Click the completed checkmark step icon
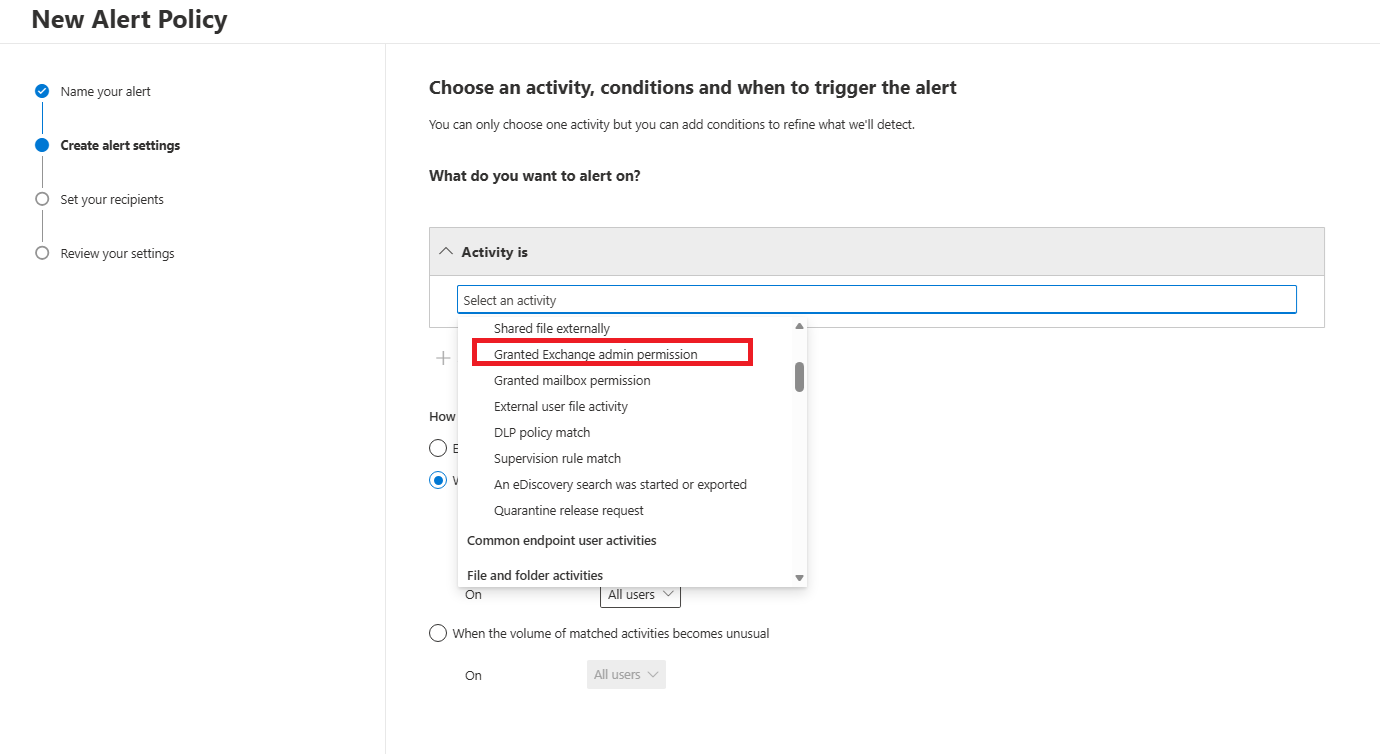Viewport: 1380px width, 754px height. 42,91
